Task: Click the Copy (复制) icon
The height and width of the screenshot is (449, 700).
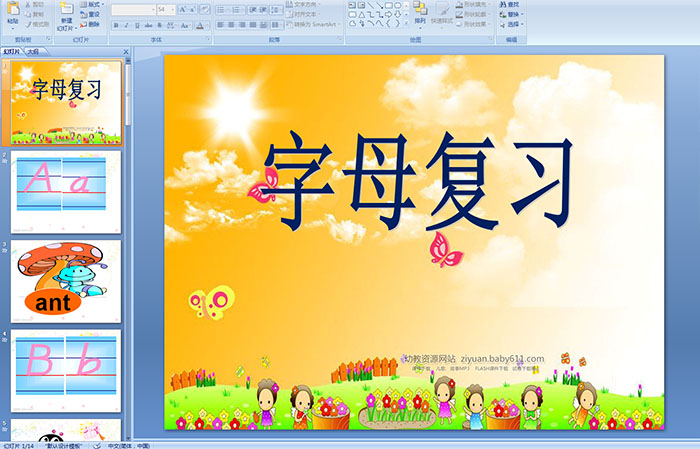Action: click(x=27, y=14)
